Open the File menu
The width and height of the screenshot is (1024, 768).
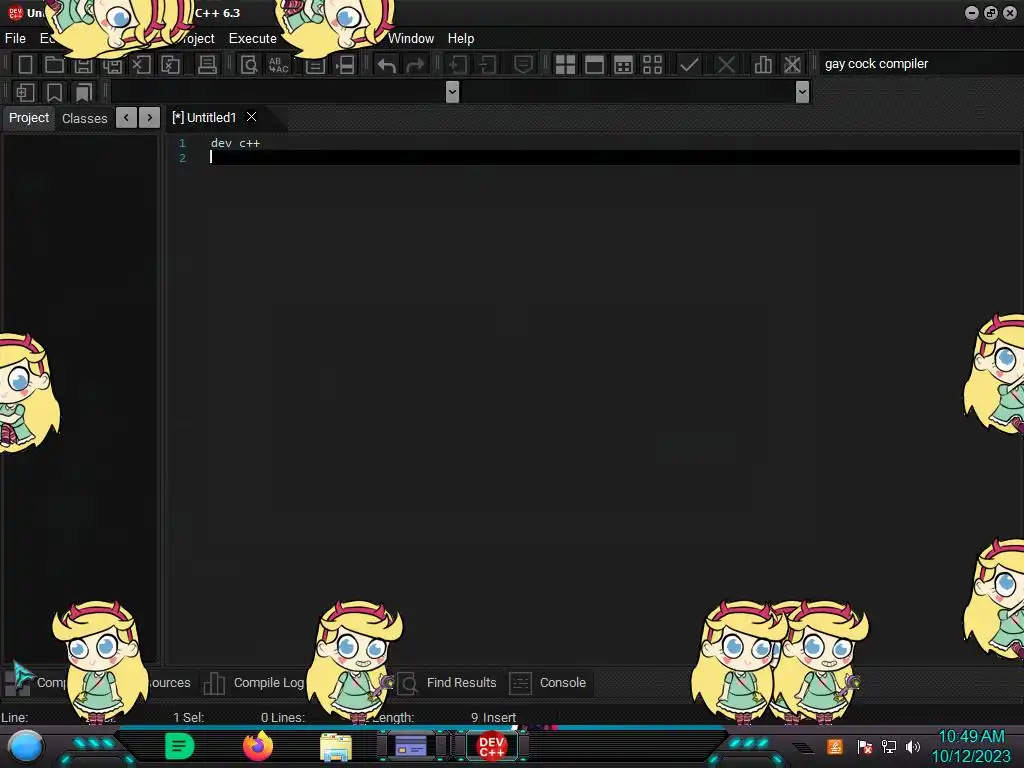(15, 39)
